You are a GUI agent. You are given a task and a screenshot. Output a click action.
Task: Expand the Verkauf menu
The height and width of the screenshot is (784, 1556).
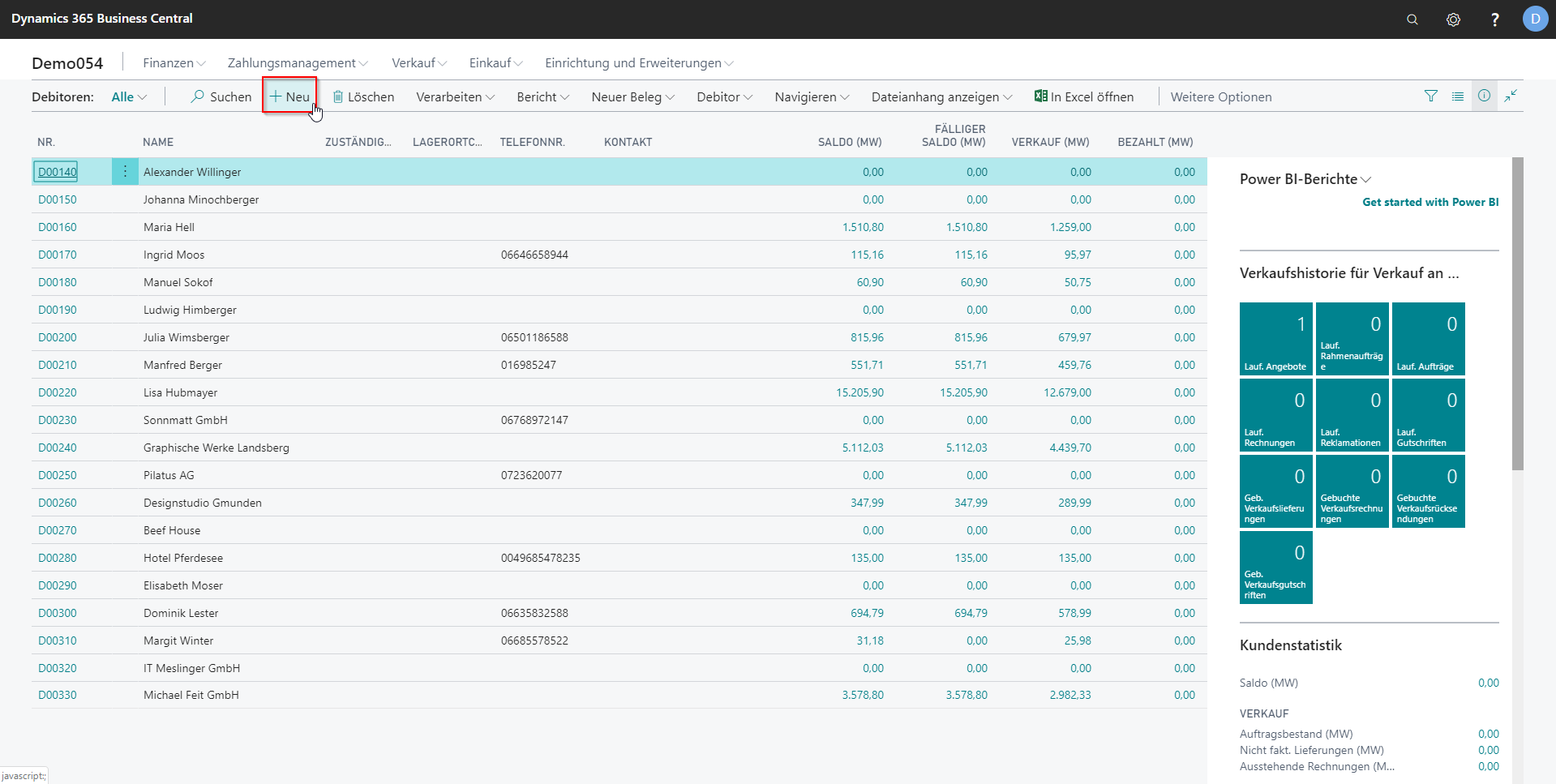[419, 62]
